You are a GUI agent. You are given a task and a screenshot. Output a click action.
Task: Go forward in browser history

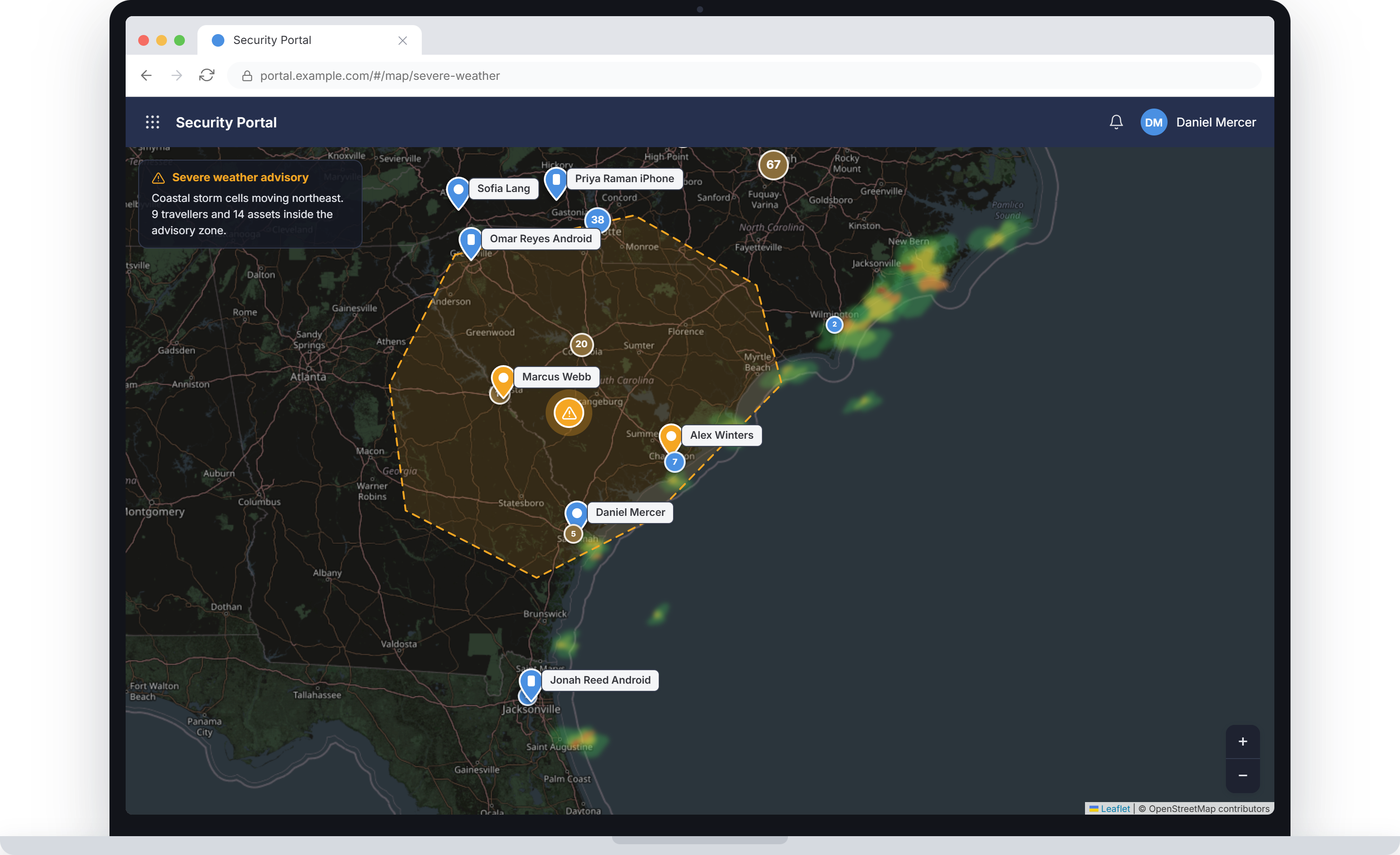pos(177,75)
